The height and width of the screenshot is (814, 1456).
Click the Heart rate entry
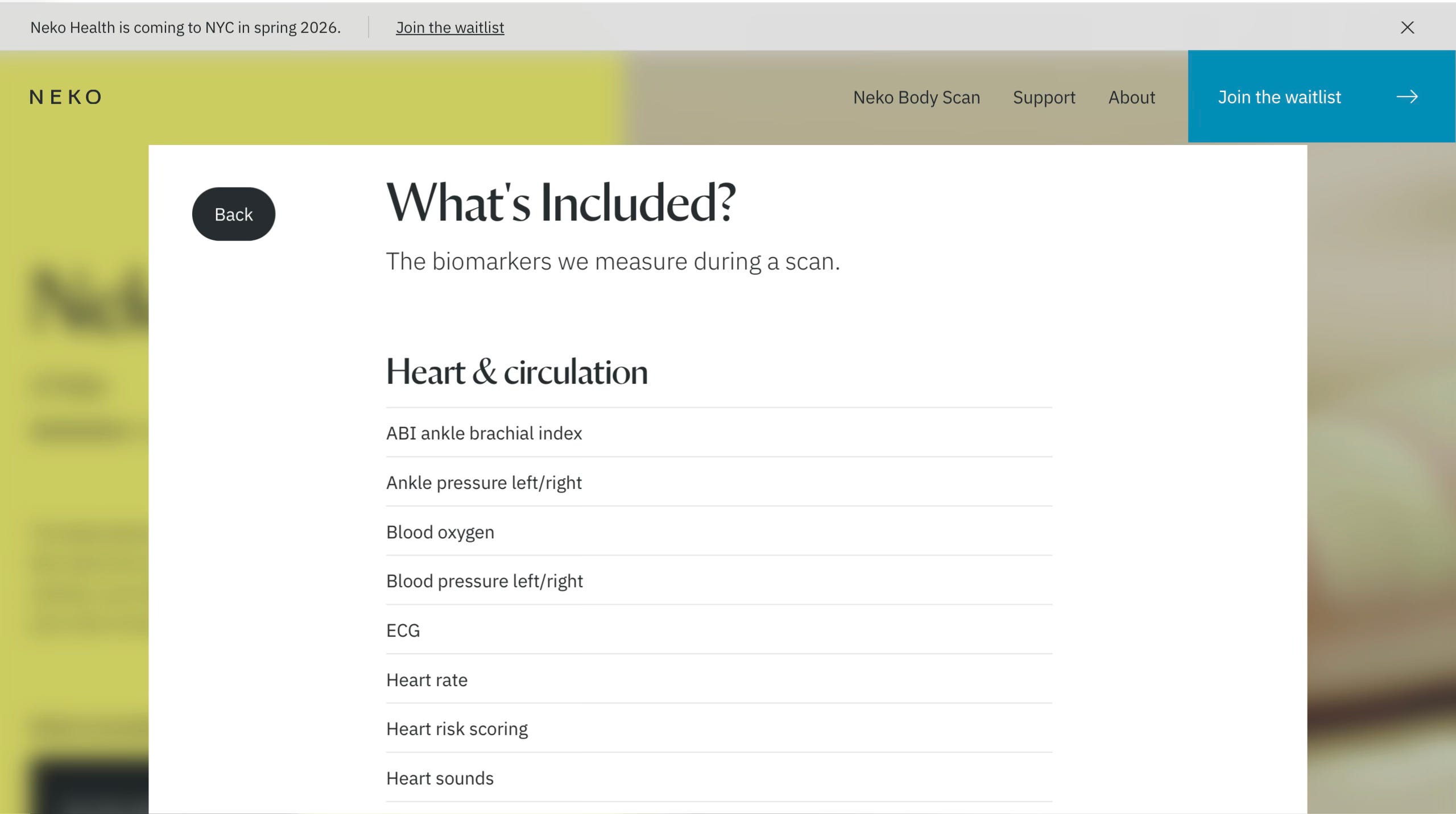[719, 680]
